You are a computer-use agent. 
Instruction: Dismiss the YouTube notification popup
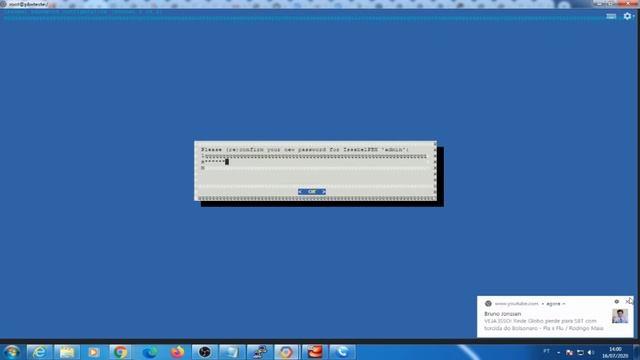tap(628, 302)
